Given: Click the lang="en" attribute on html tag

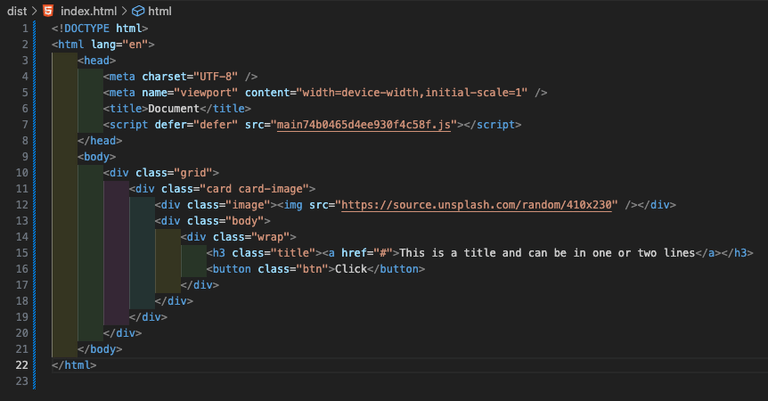Looking at the screenshot, I should click(120, 45).
